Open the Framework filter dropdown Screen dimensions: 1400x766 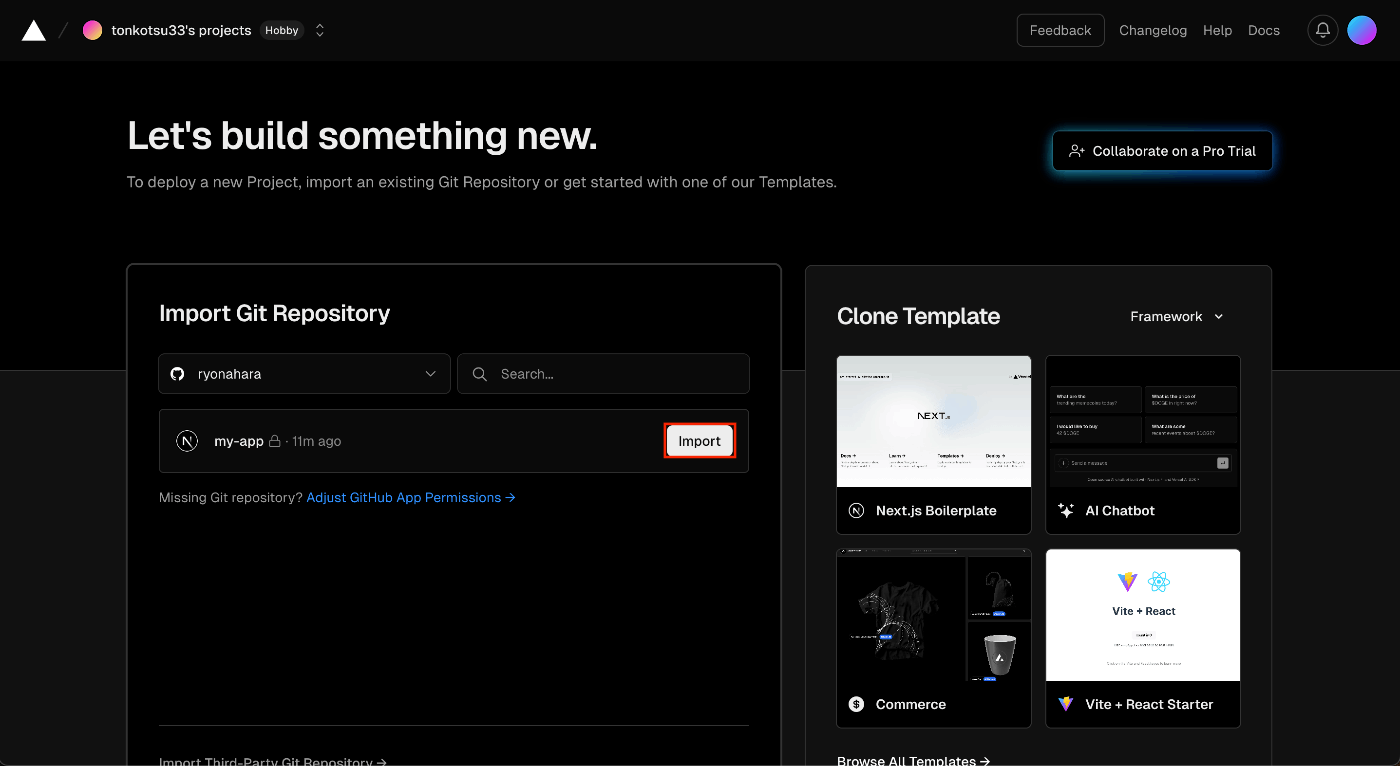[1177, 316]
